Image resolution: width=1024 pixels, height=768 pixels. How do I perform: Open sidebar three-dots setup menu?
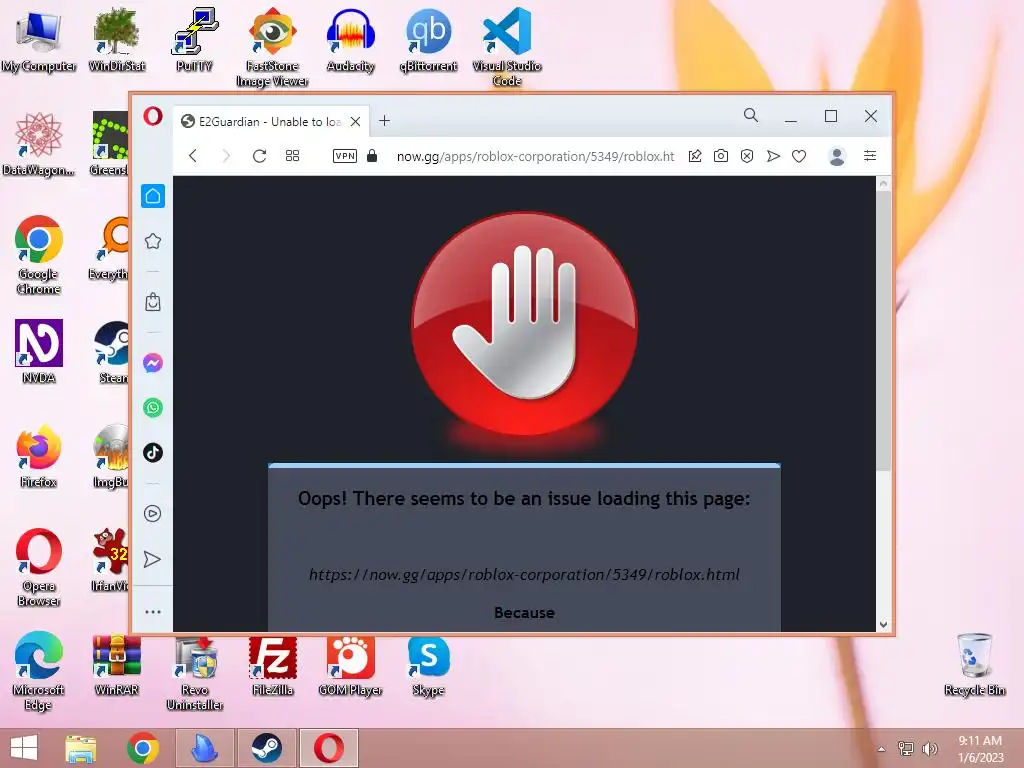[x=153, y=612]
